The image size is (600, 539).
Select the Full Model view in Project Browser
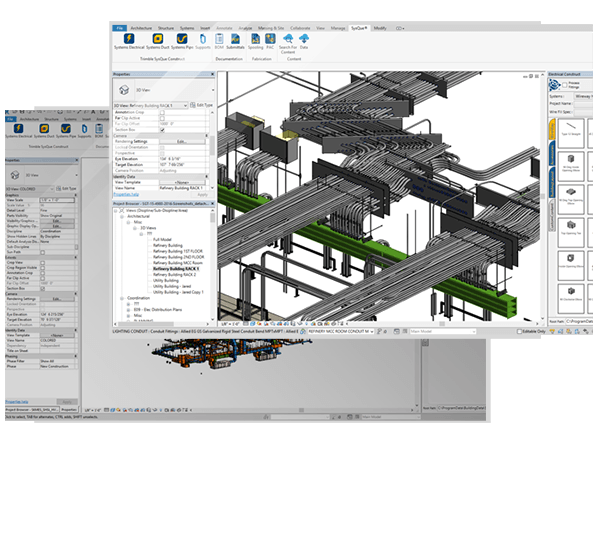[x=162, y=239]
